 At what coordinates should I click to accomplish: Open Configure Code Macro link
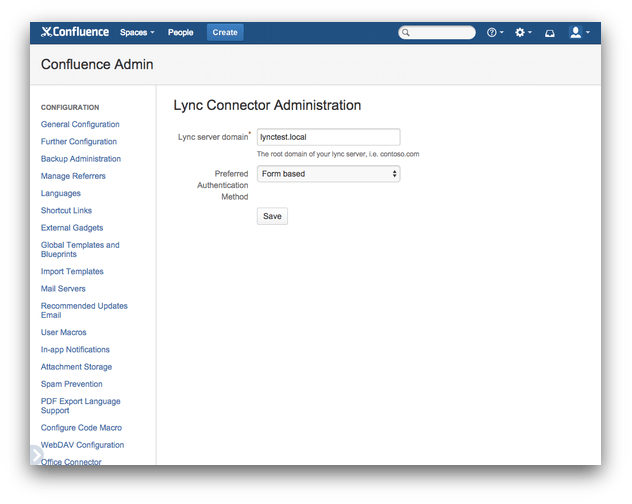point(81,428)
